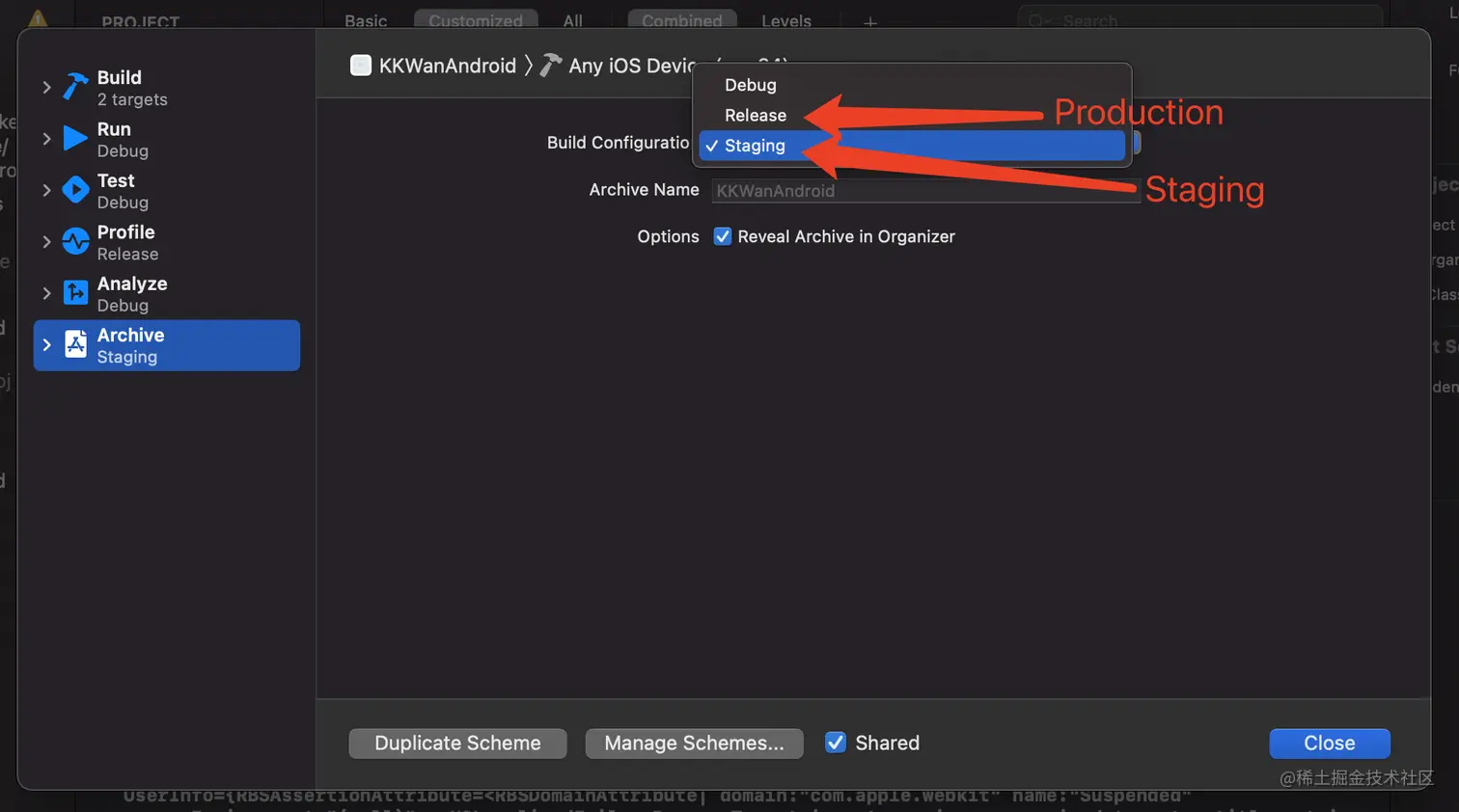Select the Build 2 targets row
1459x812 pixels.
click(167, 88)
